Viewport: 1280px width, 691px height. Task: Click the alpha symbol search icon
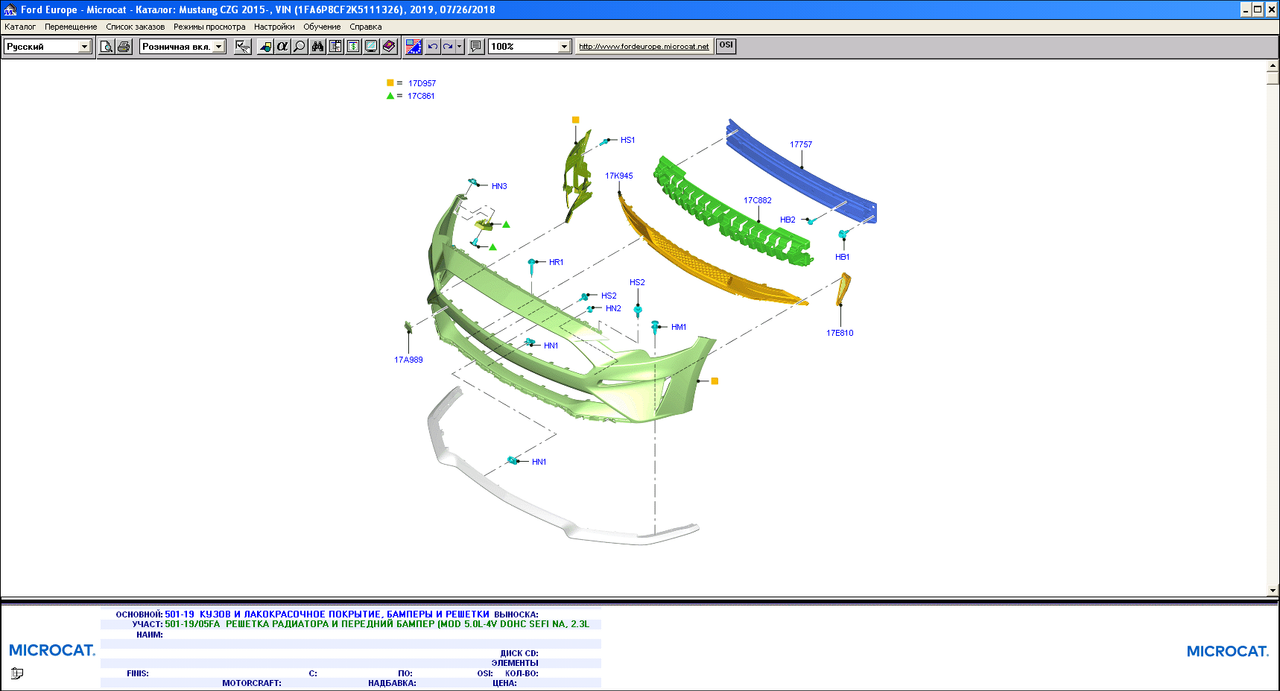point(282,46)
